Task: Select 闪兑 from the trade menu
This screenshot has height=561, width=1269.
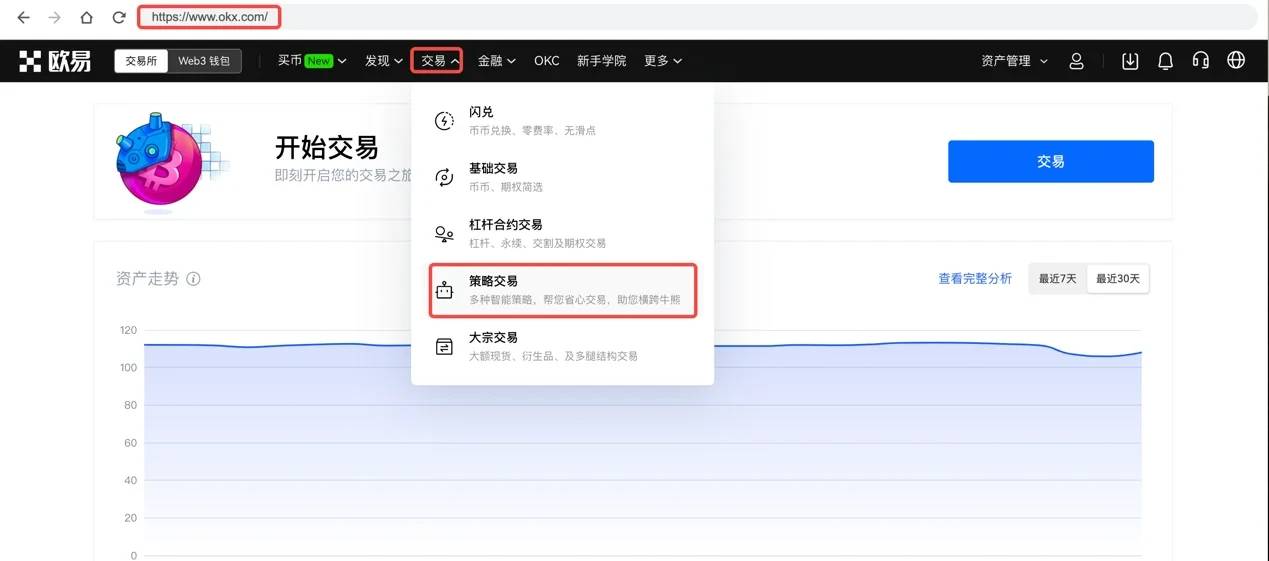Action: click(562, 121)
